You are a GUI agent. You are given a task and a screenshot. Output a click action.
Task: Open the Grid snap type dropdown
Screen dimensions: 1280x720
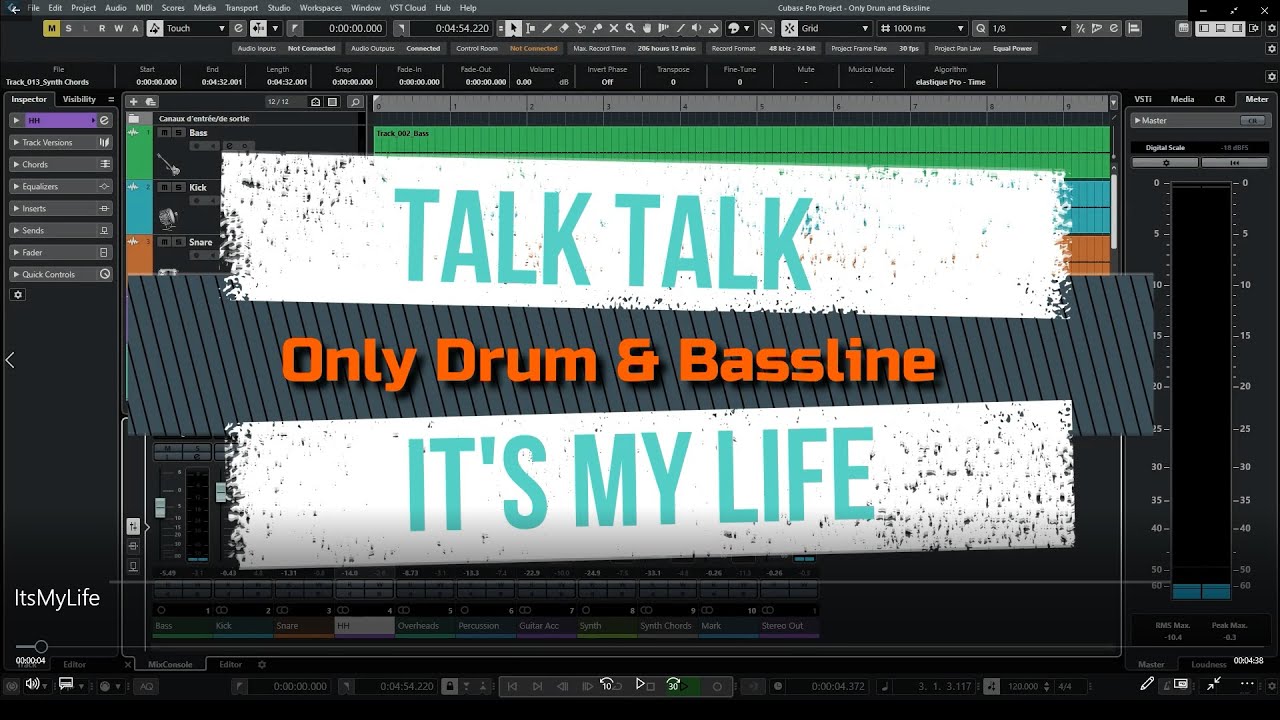(834, 28)
